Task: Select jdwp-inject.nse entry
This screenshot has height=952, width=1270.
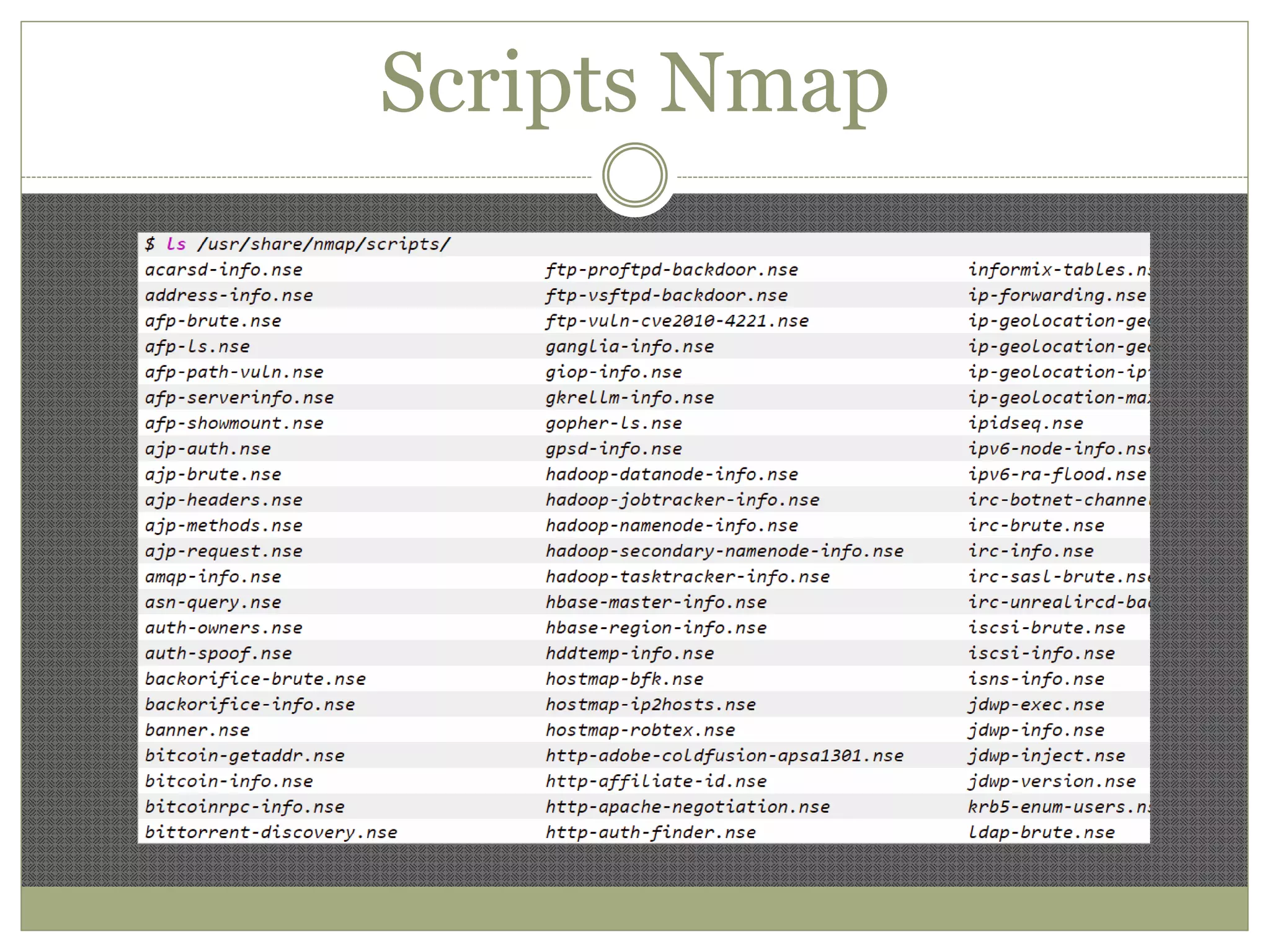Action: 1047,756
